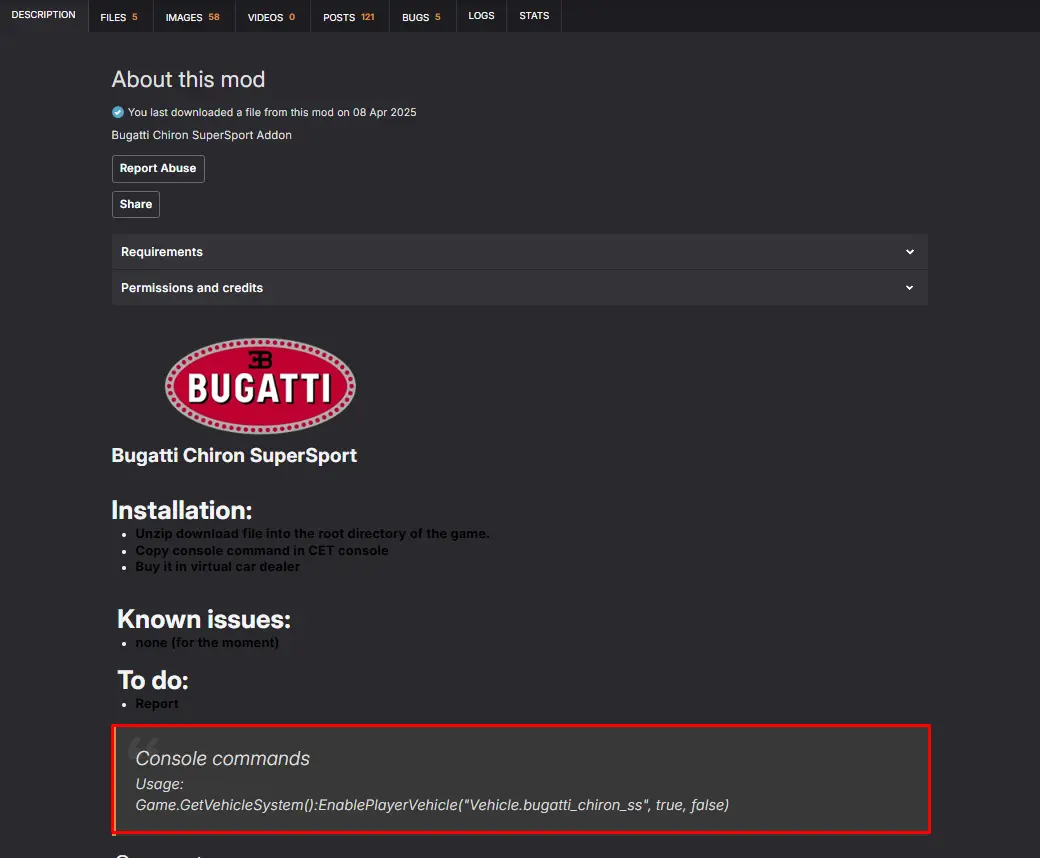
Task: Expand Permissions and credits section
Action: (x=519, y=288)
